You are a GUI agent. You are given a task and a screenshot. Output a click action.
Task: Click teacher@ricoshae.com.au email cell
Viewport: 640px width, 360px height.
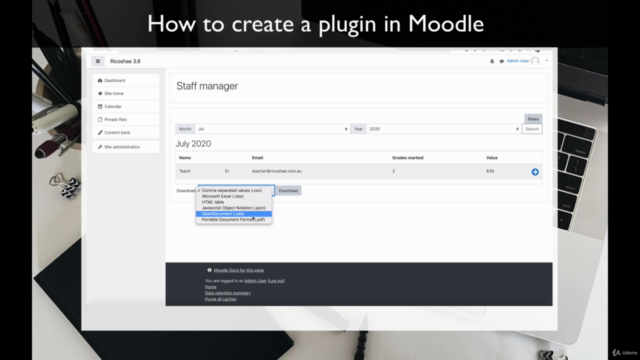click(x=277, y=171)
